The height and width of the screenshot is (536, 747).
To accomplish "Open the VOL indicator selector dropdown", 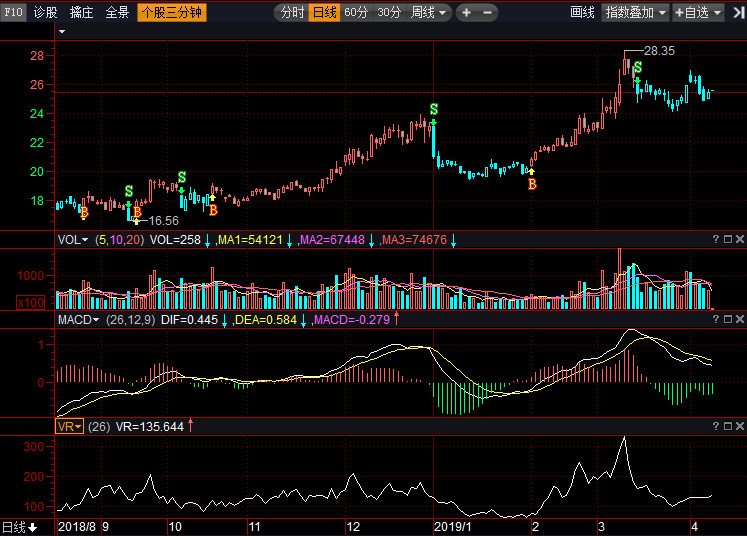I will (73, 240).
